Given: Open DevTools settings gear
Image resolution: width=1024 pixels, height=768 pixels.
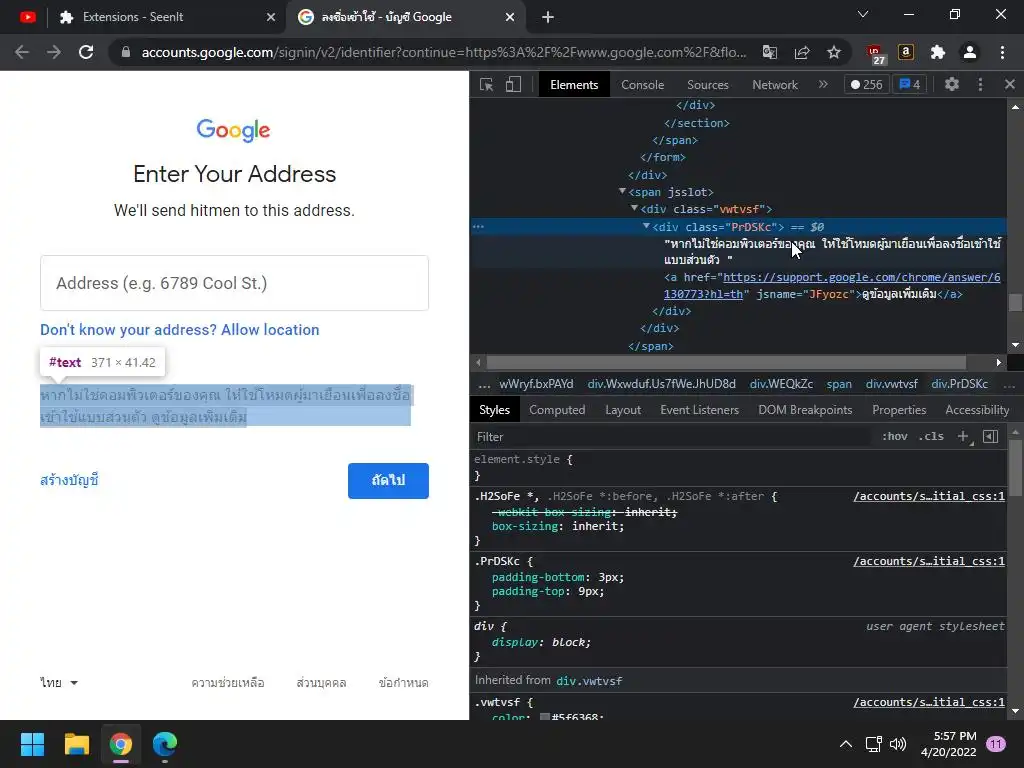Looking at the screenshot, I should pos(952,84).
